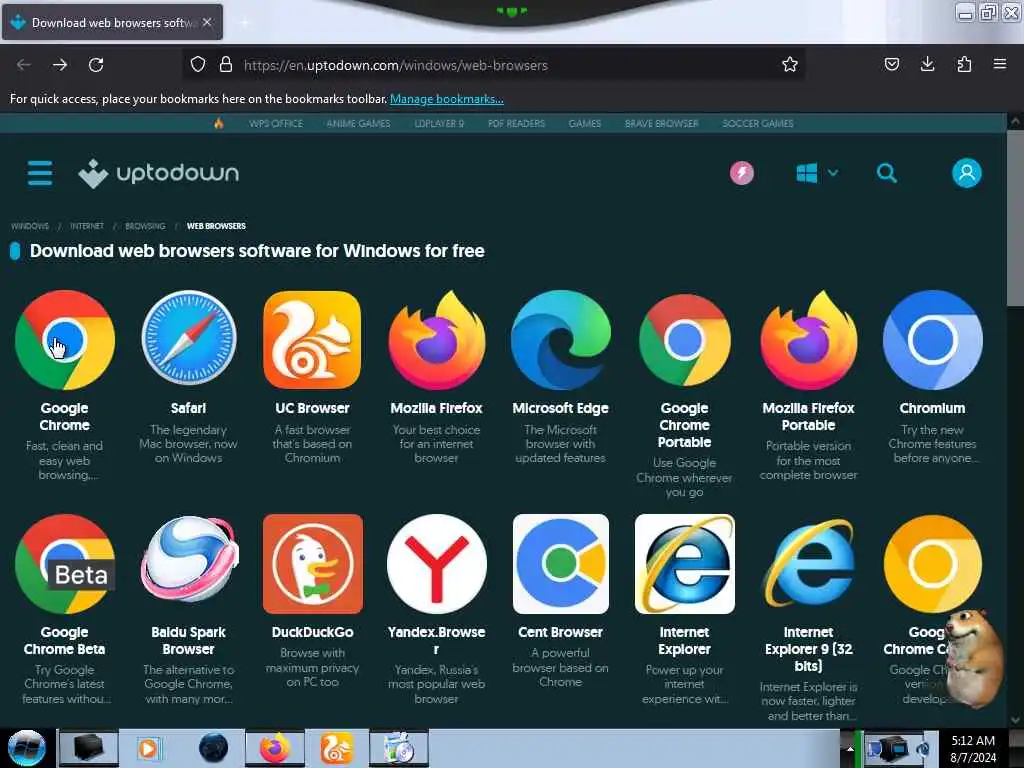Click UC Browser in the taskbar
The height and width of the screenshot is (768, 1024).
tap(336, 748)
